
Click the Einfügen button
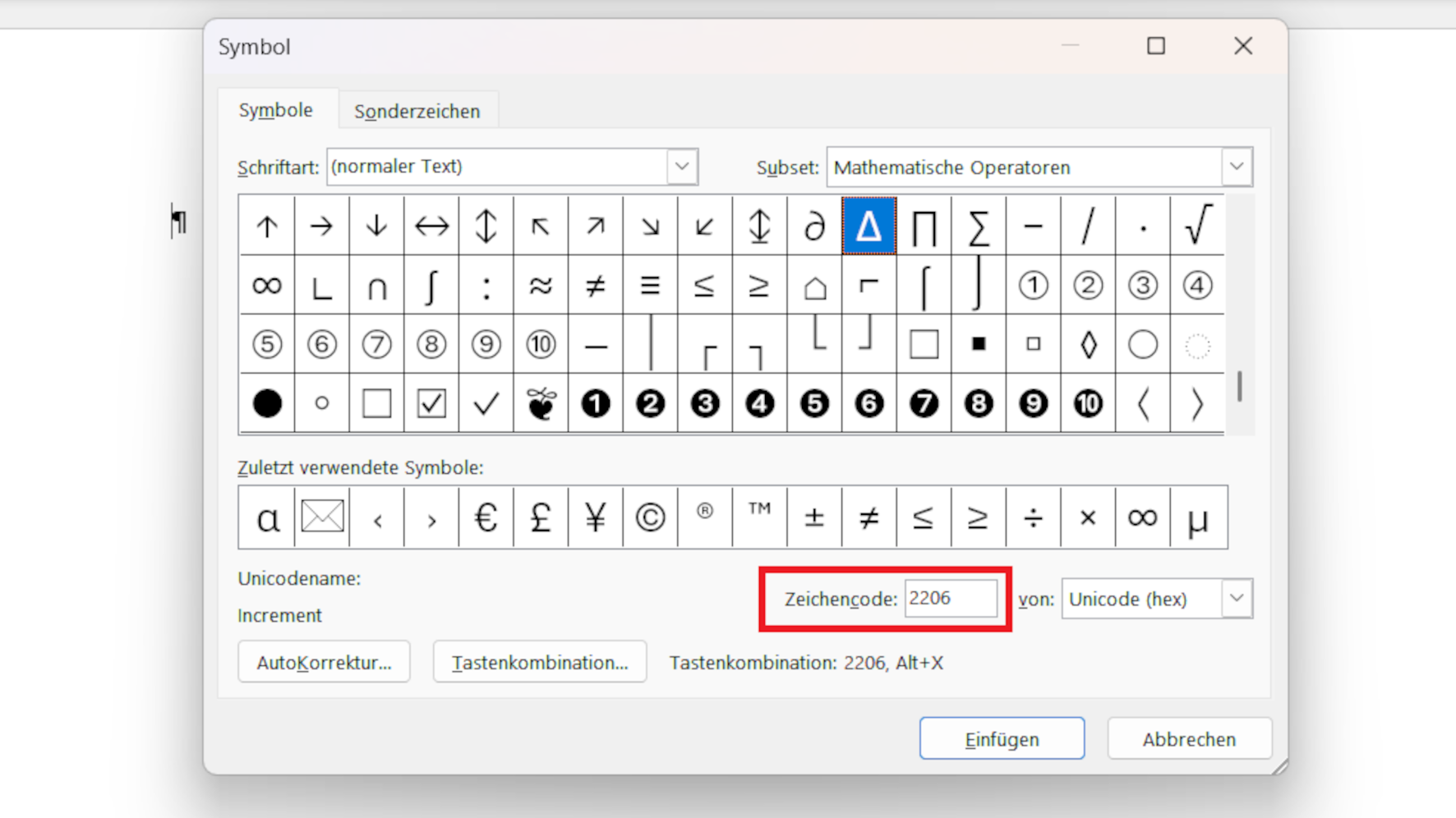tap(1002, 739)
